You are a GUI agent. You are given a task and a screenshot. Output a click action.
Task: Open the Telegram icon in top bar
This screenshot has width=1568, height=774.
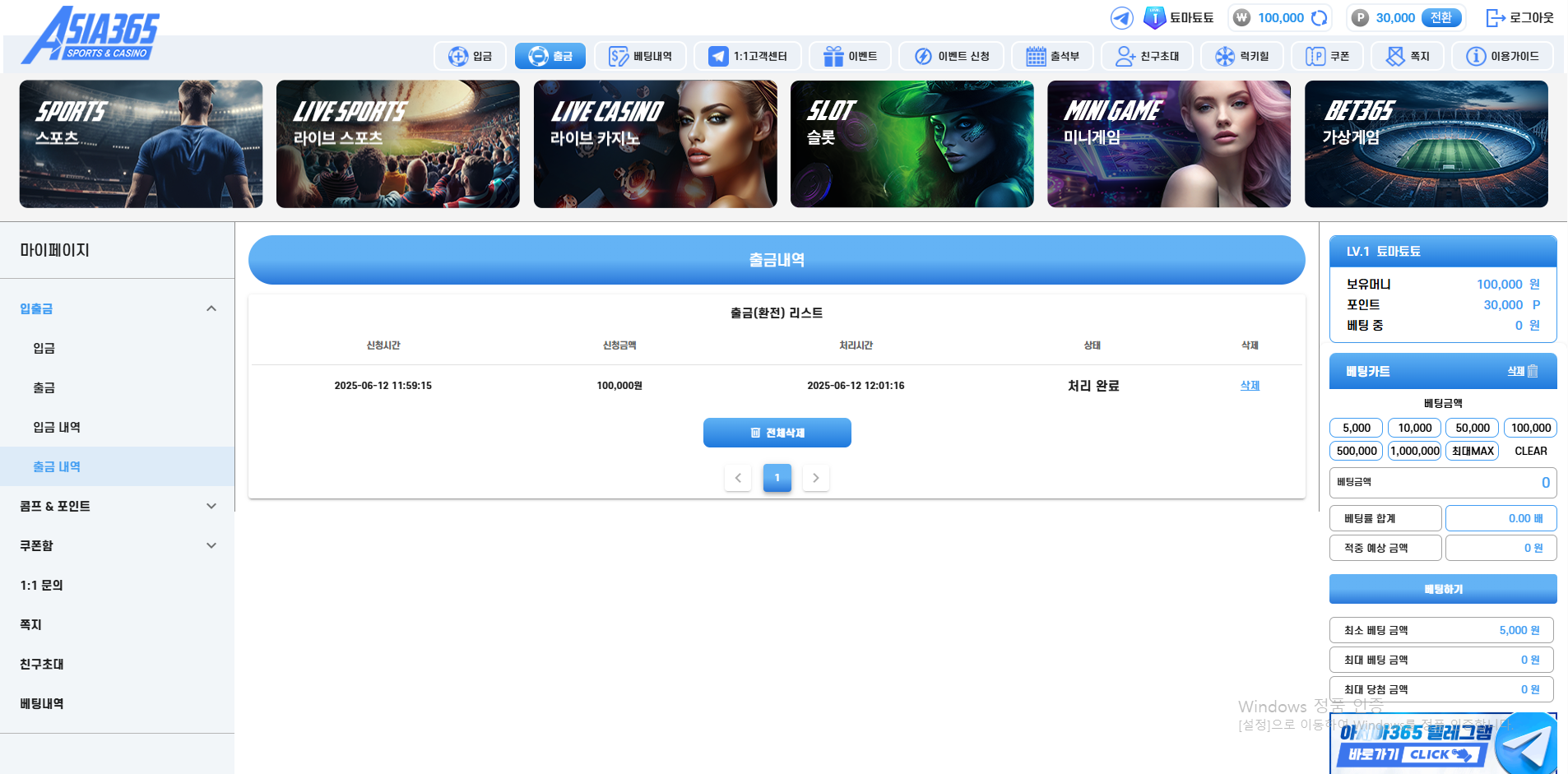pyautogui.click(x=1121, y=18)
